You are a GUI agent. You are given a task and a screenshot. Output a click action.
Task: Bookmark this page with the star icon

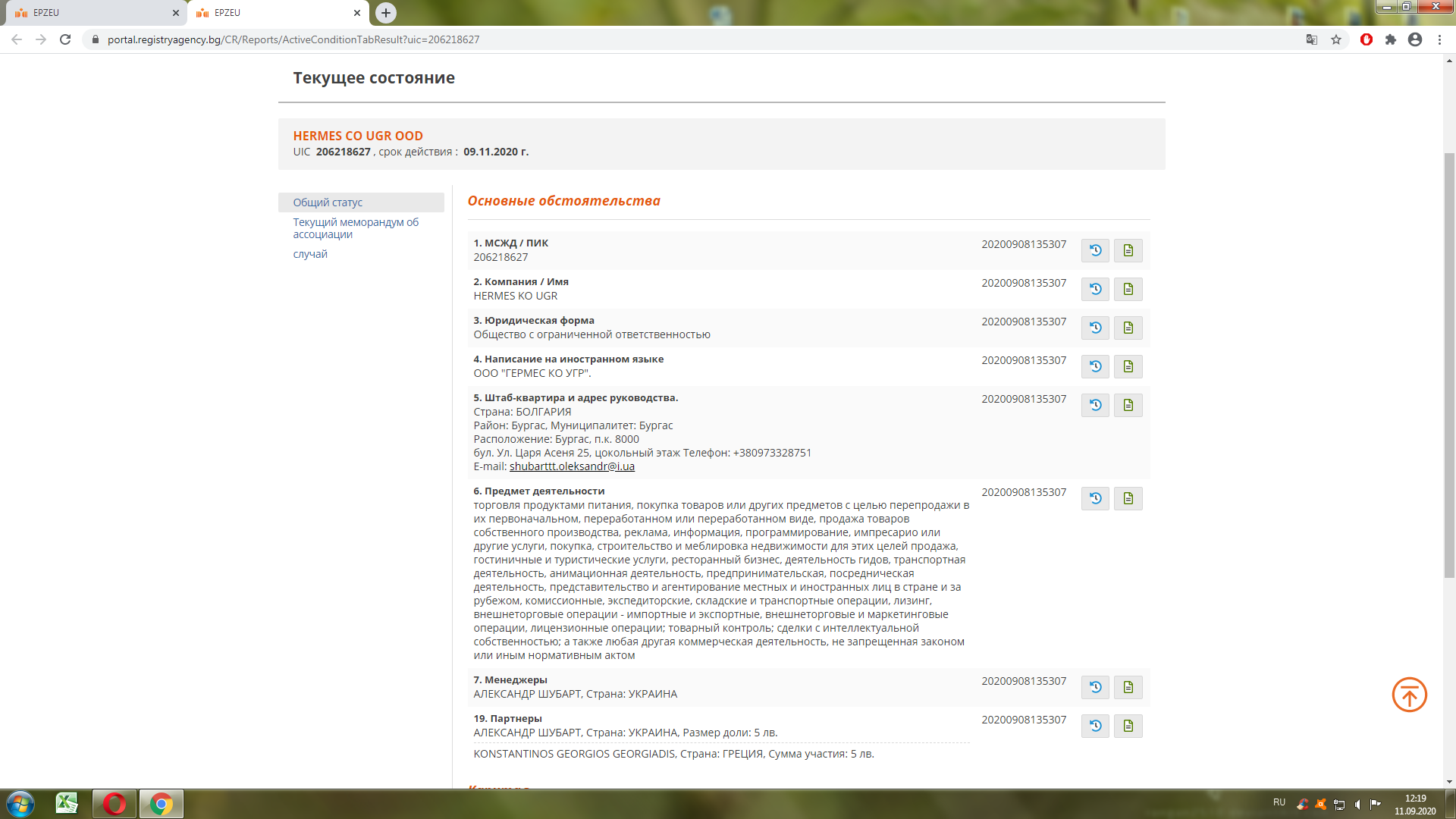click(x=1336, y=39)
